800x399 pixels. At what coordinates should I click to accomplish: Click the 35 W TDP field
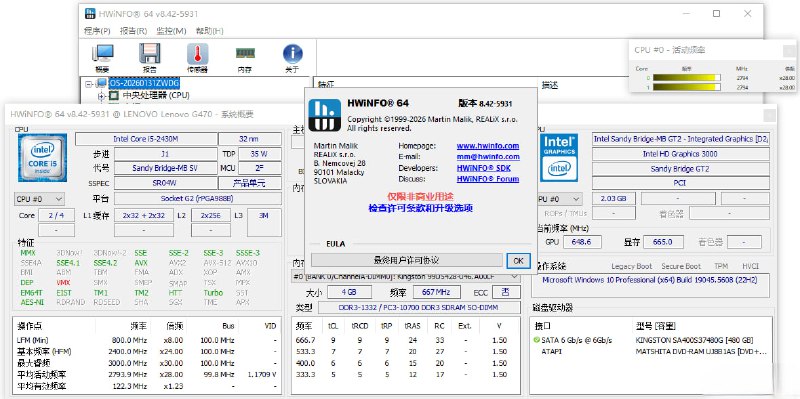tap(259, 154)
